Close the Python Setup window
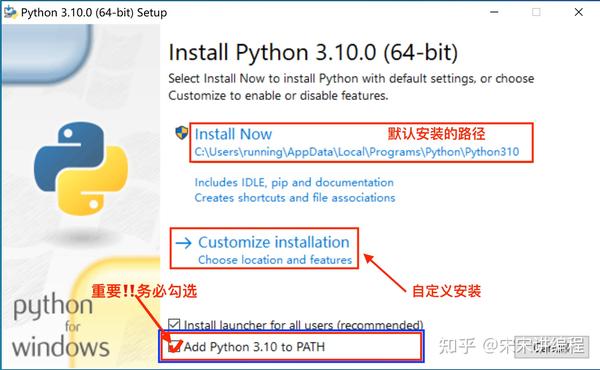Screen dimensions: 600x370 coord(579,12)
